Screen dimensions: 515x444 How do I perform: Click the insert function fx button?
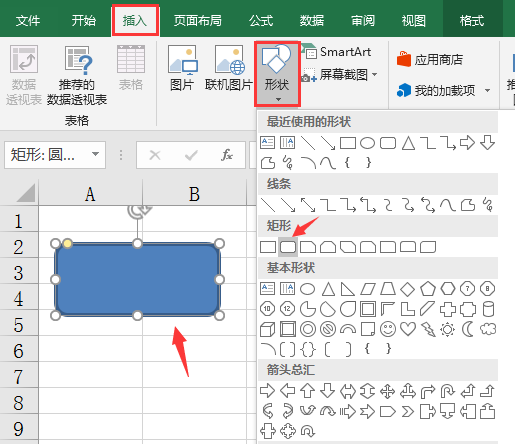tap(227, 155)
